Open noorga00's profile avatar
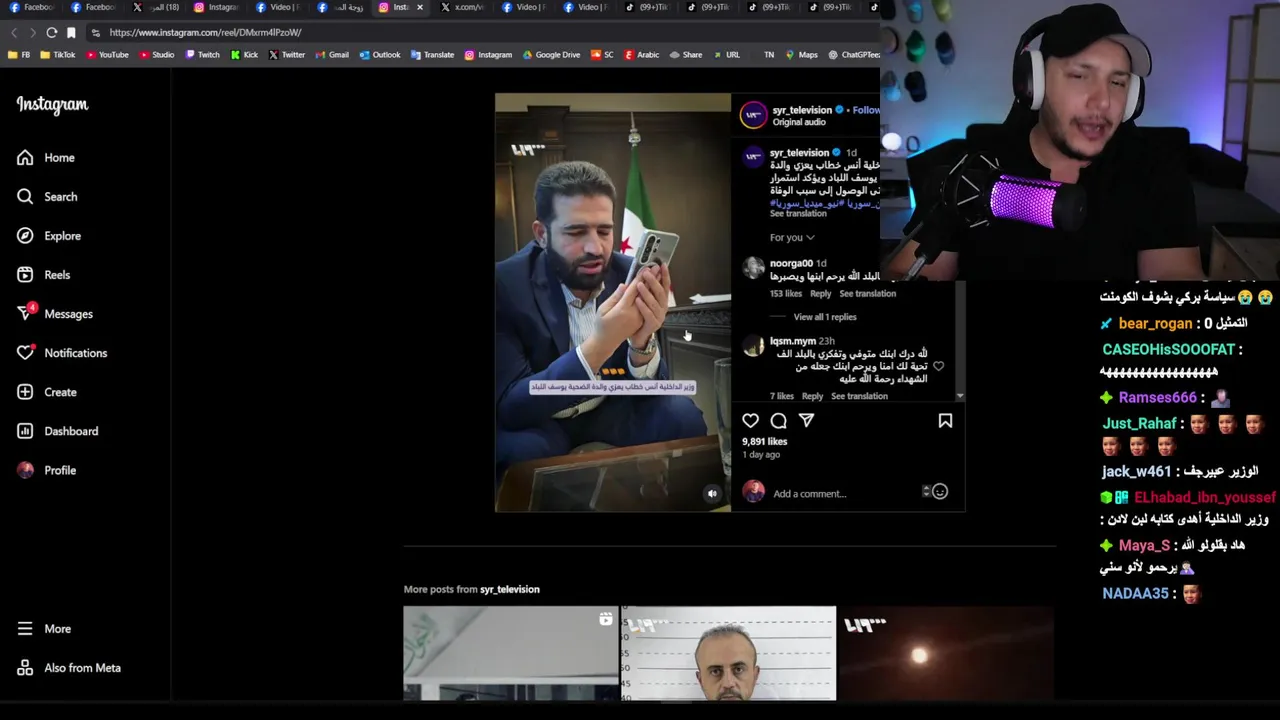 (753, 267)
